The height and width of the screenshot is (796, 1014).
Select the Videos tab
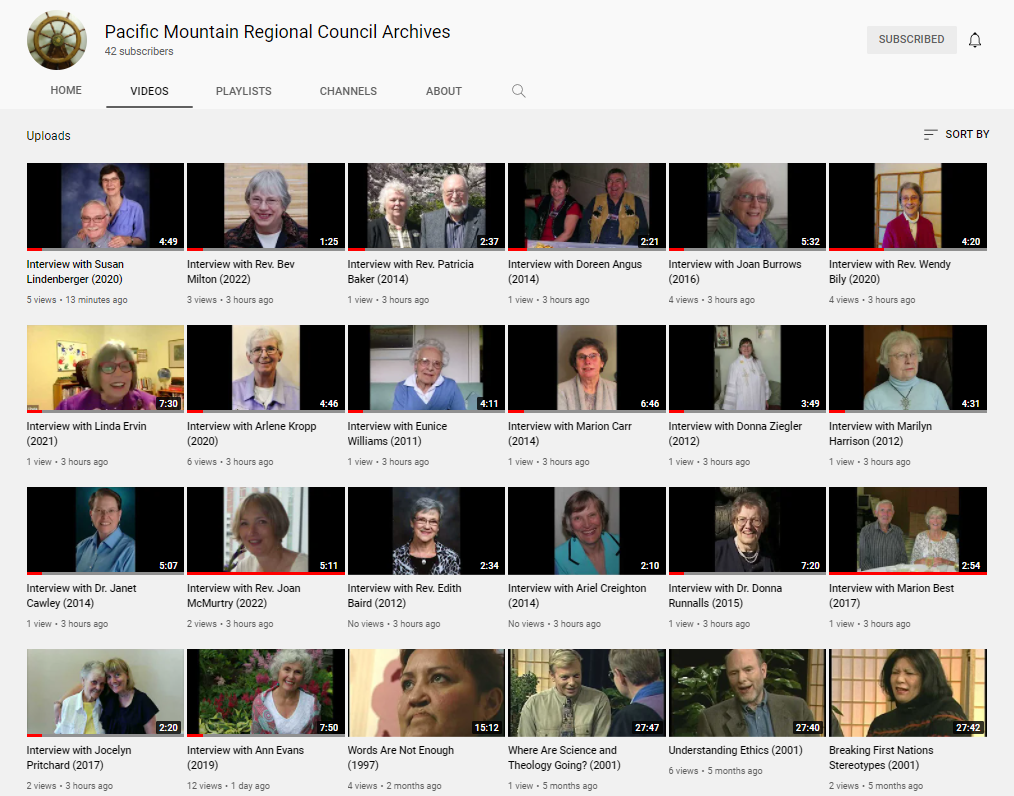(149, 91)
